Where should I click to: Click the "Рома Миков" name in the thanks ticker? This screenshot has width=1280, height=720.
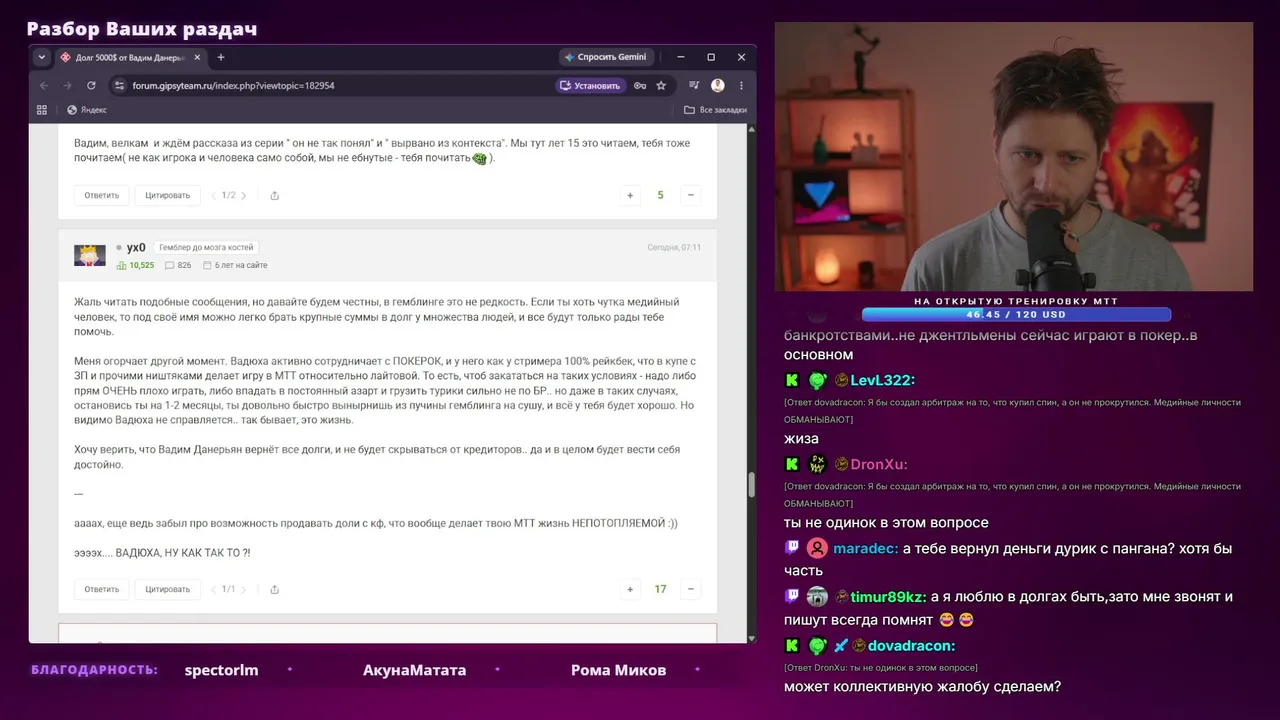618,670
